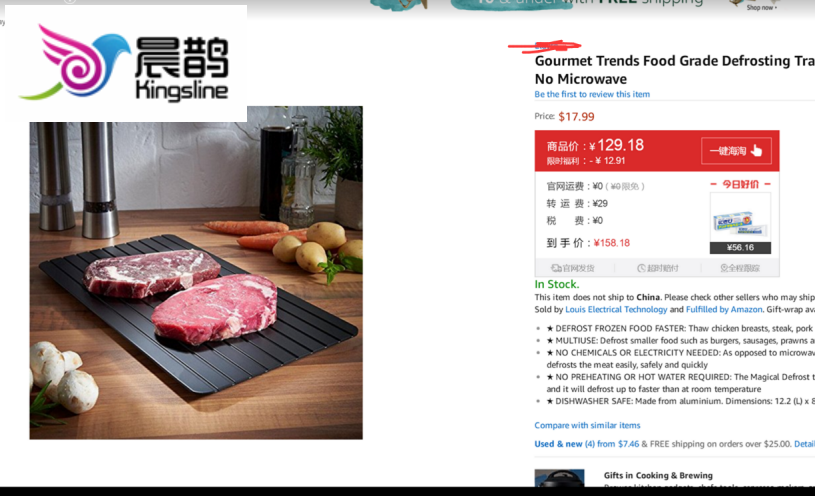816x496 pixels.
Task: Click the free shipping banner at top
Action: 577,4
